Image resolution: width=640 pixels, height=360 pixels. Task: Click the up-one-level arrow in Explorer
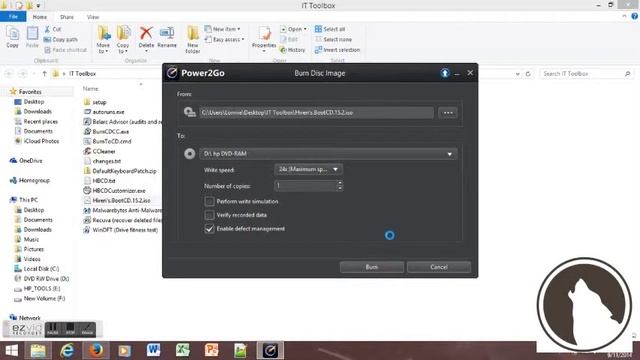pos(44,73)
